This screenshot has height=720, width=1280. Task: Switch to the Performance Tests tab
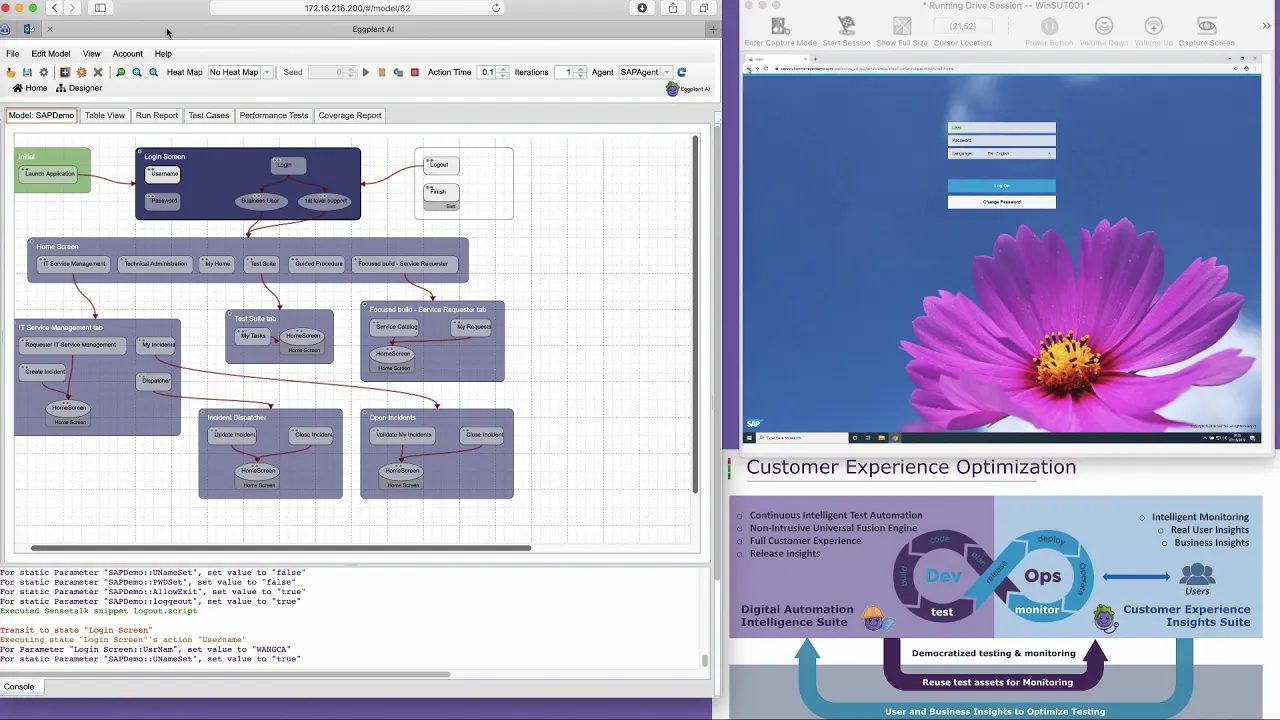pyautogui.click(x=274, y=115)
